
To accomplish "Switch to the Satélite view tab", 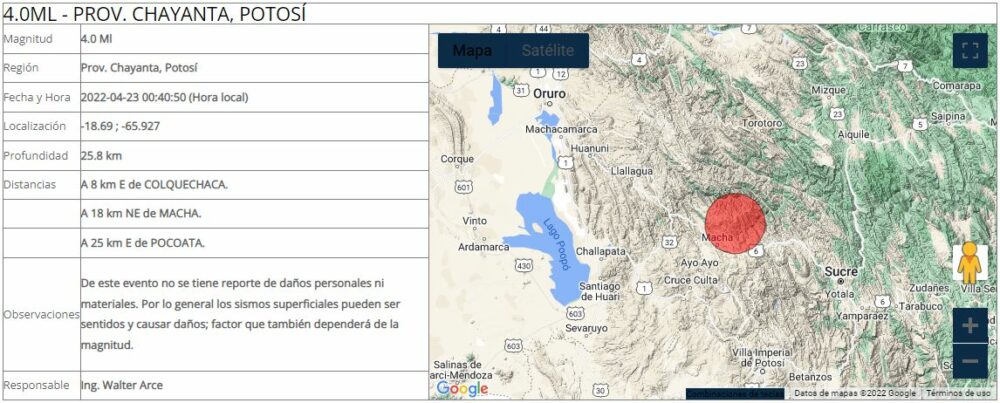I will tap(546, 51).
